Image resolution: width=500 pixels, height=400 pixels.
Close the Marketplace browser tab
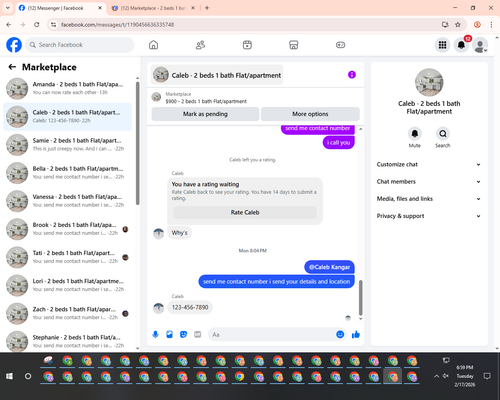click(x=193, y=8)
